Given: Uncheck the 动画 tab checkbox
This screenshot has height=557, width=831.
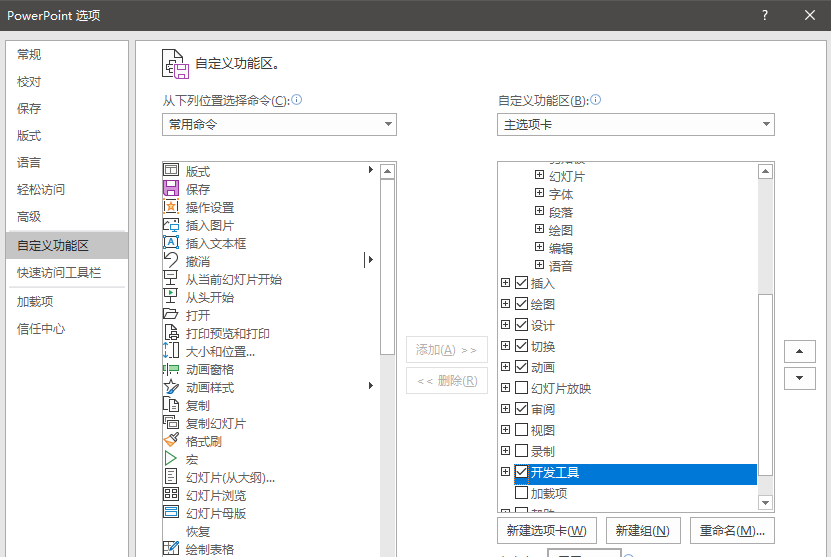Looking at the screenshot, I should click(x=521, y=367).
